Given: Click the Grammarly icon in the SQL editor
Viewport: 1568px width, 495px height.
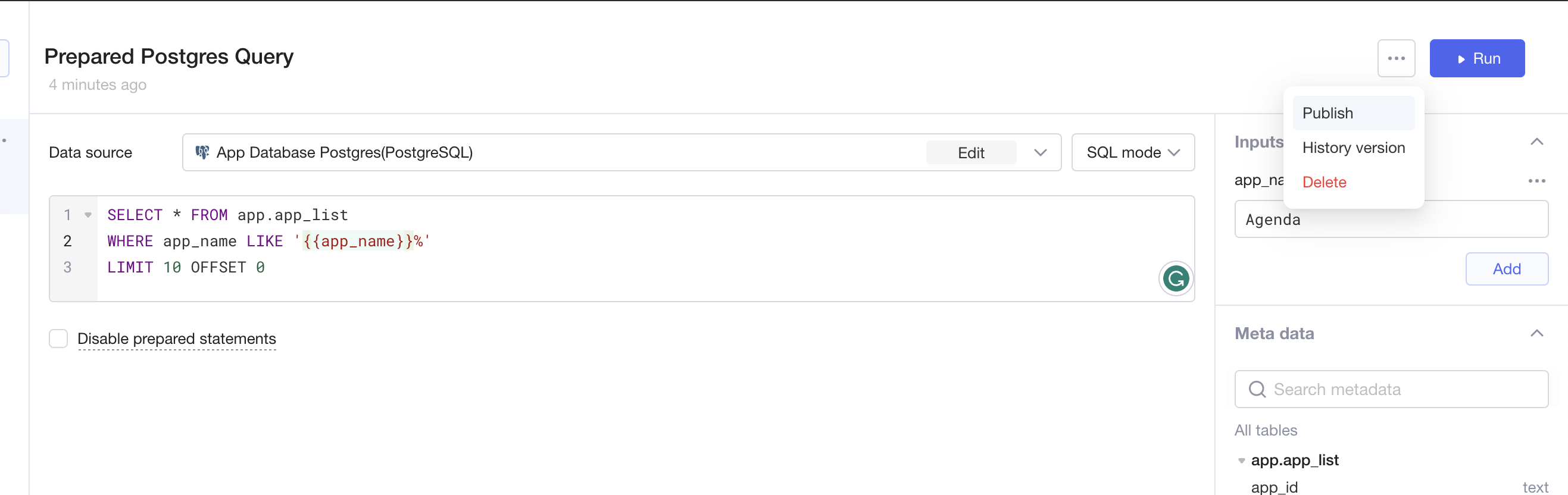Looking at the screenshot, I should pyautogui.click(x=1175, y=278).
